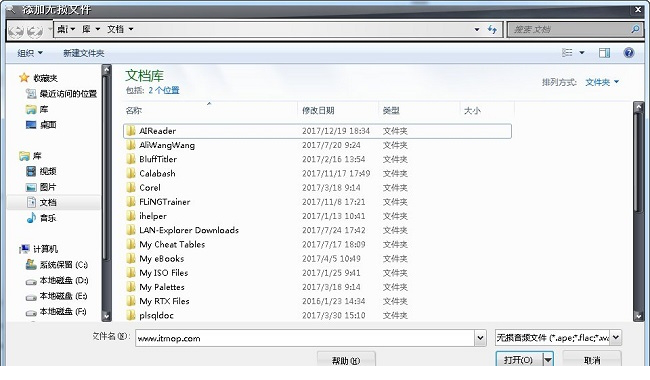Click the AIReader folder icon
The width and height of the screenshot is (650, 380).
pos(131,131)
